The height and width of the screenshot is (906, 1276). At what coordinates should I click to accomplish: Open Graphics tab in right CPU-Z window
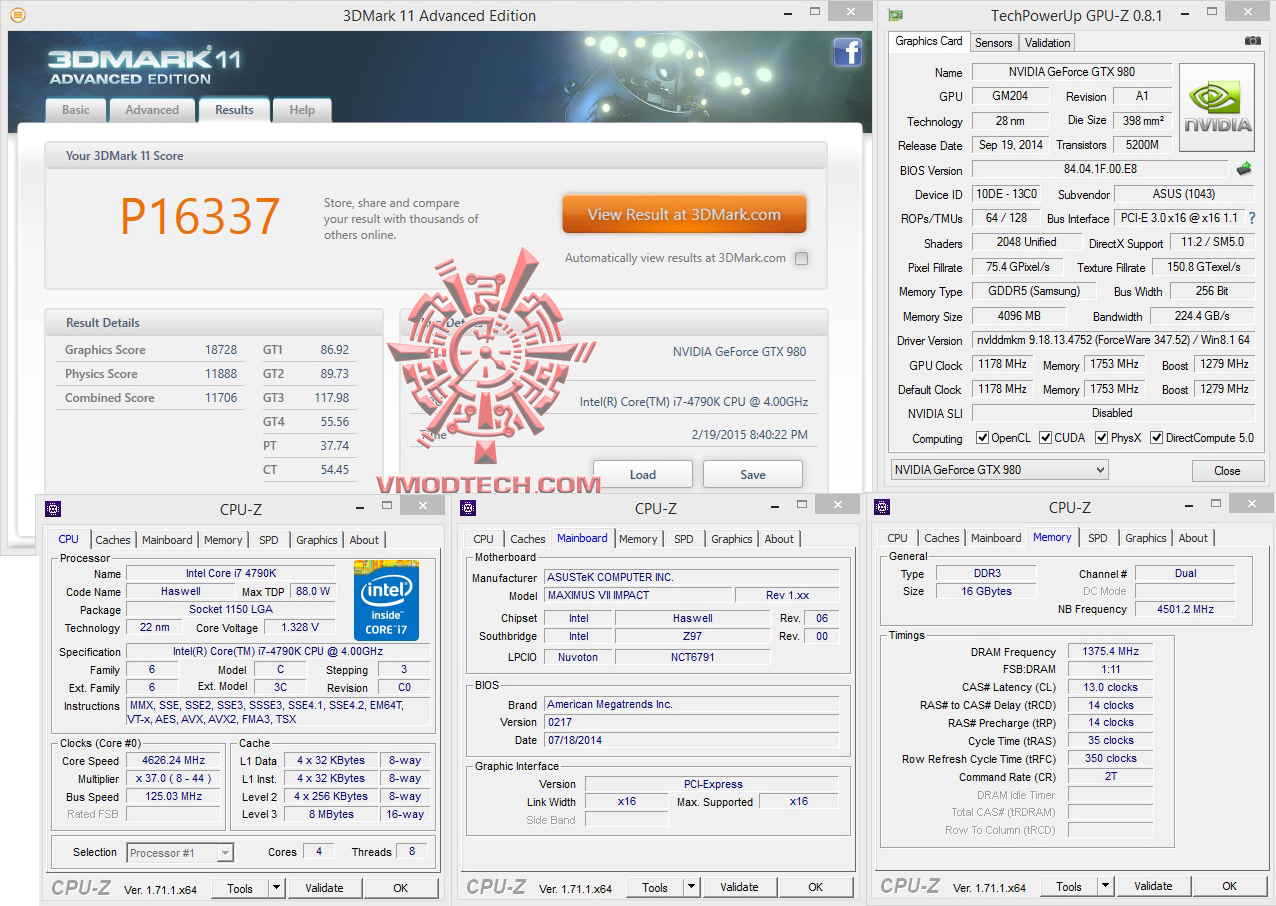tap(1146, 538)
